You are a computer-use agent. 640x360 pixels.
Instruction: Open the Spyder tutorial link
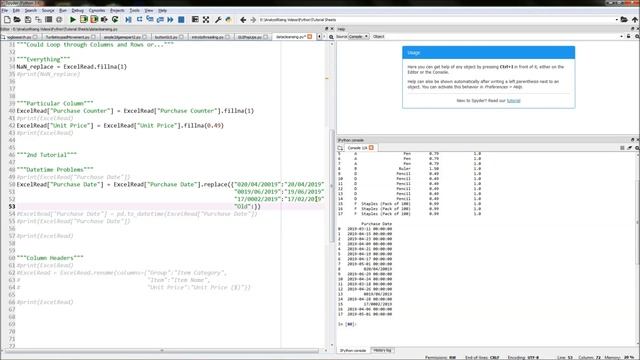coord(513,100)
